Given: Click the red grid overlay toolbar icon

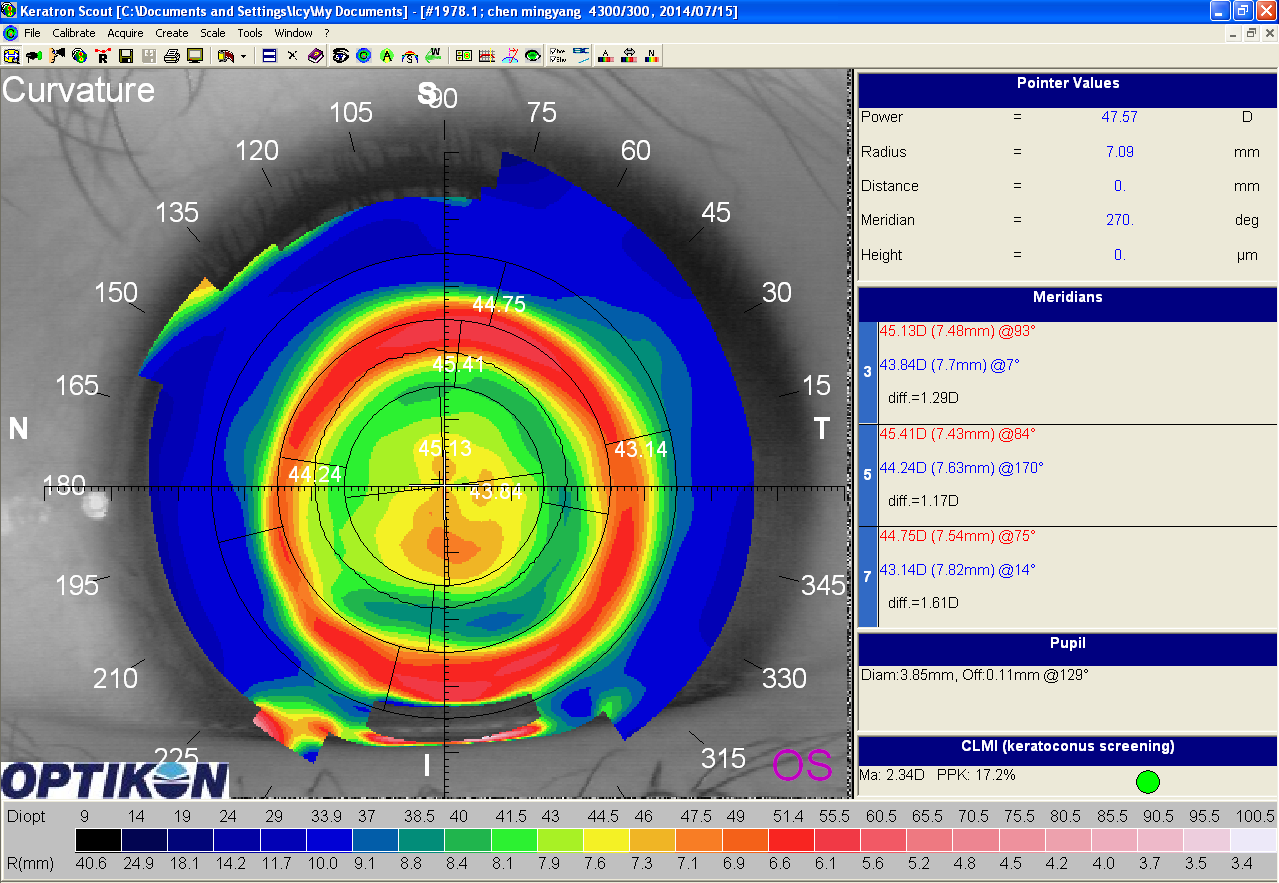Looking at the screenshot, I should click(x=487, y=55).
